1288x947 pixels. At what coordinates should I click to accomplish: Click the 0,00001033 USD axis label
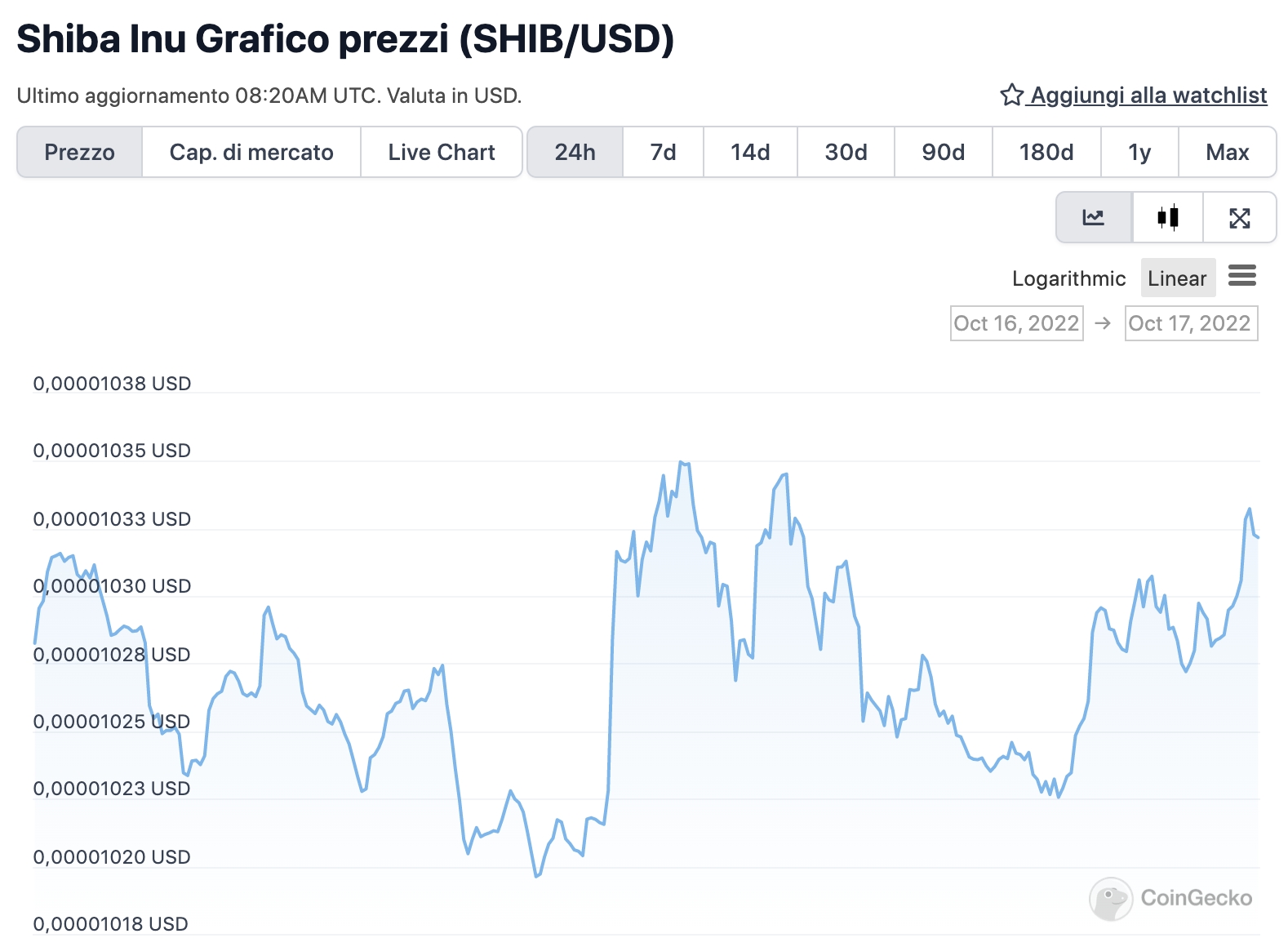[x=112, y=519]
